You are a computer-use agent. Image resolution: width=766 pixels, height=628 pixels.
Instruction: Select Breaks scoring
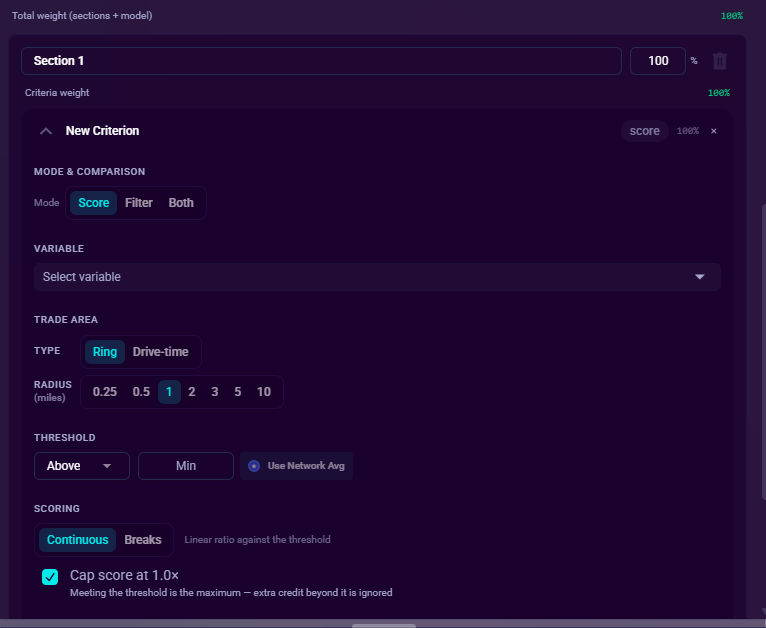(143, 540)
